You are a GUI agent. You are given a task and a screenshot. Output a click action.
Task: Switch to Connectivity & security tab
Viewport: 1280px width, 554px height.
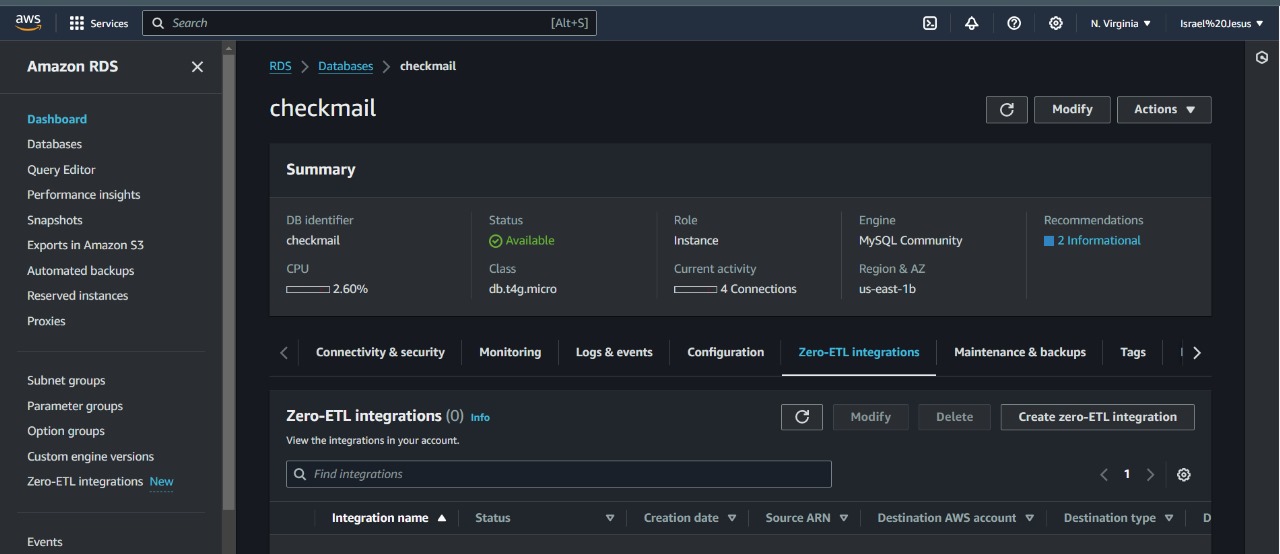tap(380, 352)
